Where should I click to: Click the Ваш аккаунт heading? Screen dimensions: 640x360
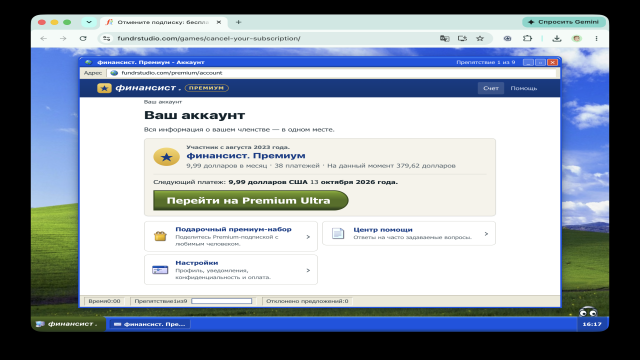(194, 115)
